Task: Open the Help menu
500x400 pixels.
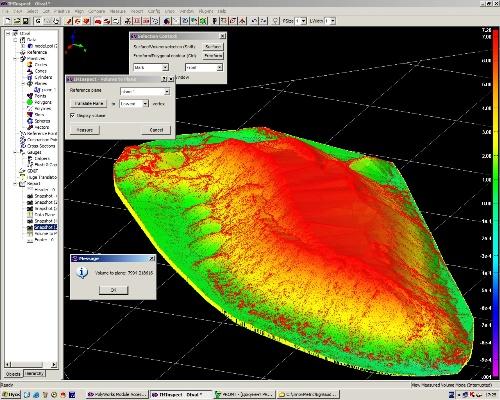Action: pyautogui.click(x=222, y=11)
